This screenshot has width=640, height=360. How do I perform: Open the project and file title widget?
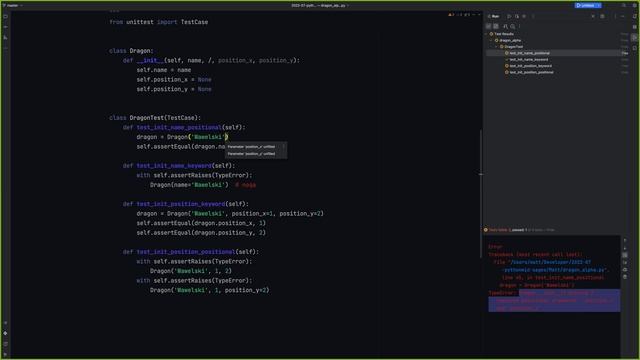pos(320,5)
